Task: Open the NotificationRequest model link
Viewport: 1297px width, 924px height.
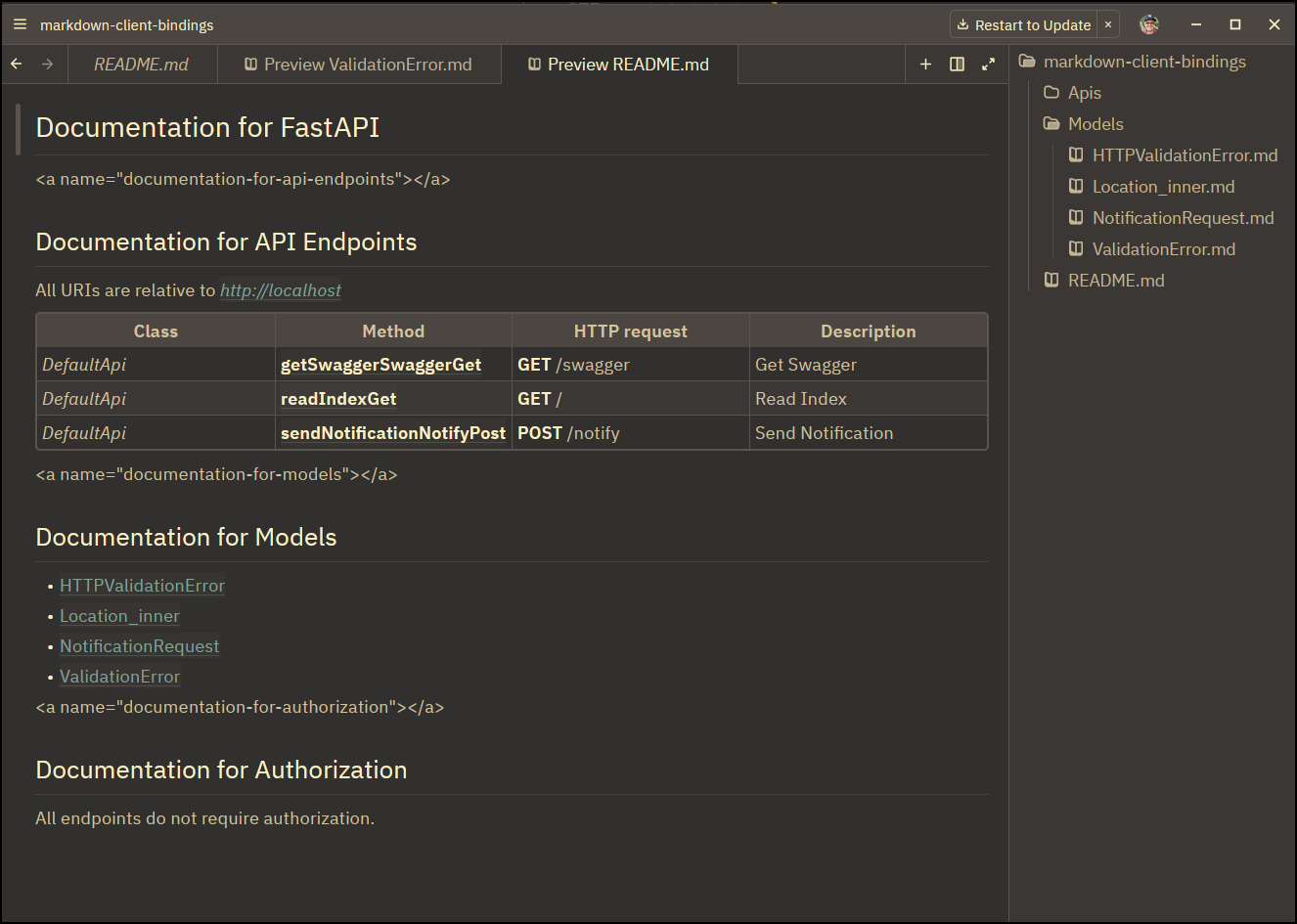Action: [x=139, y=646]
